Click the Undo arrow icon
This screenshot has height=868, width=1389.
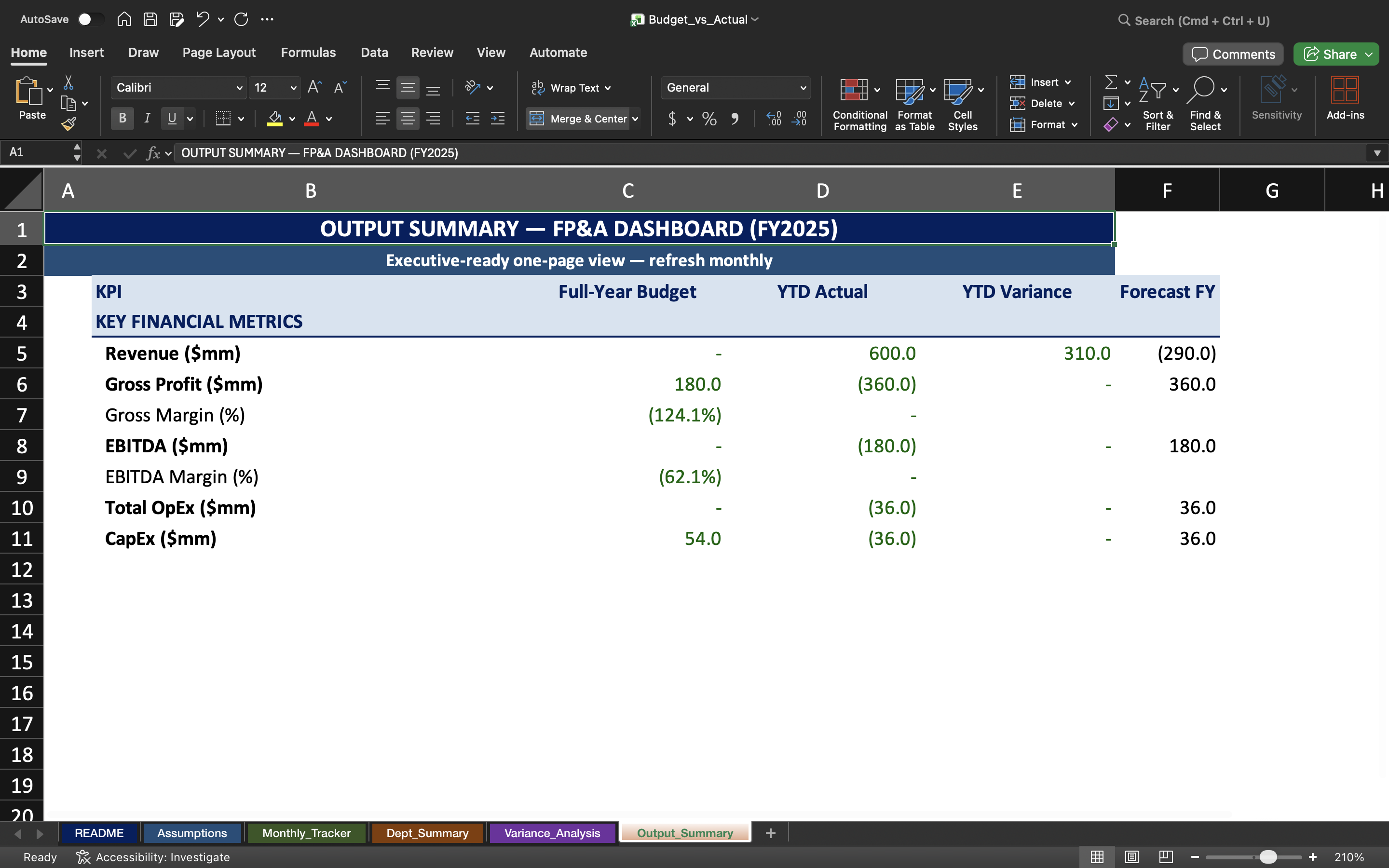[x=202, y=19]
